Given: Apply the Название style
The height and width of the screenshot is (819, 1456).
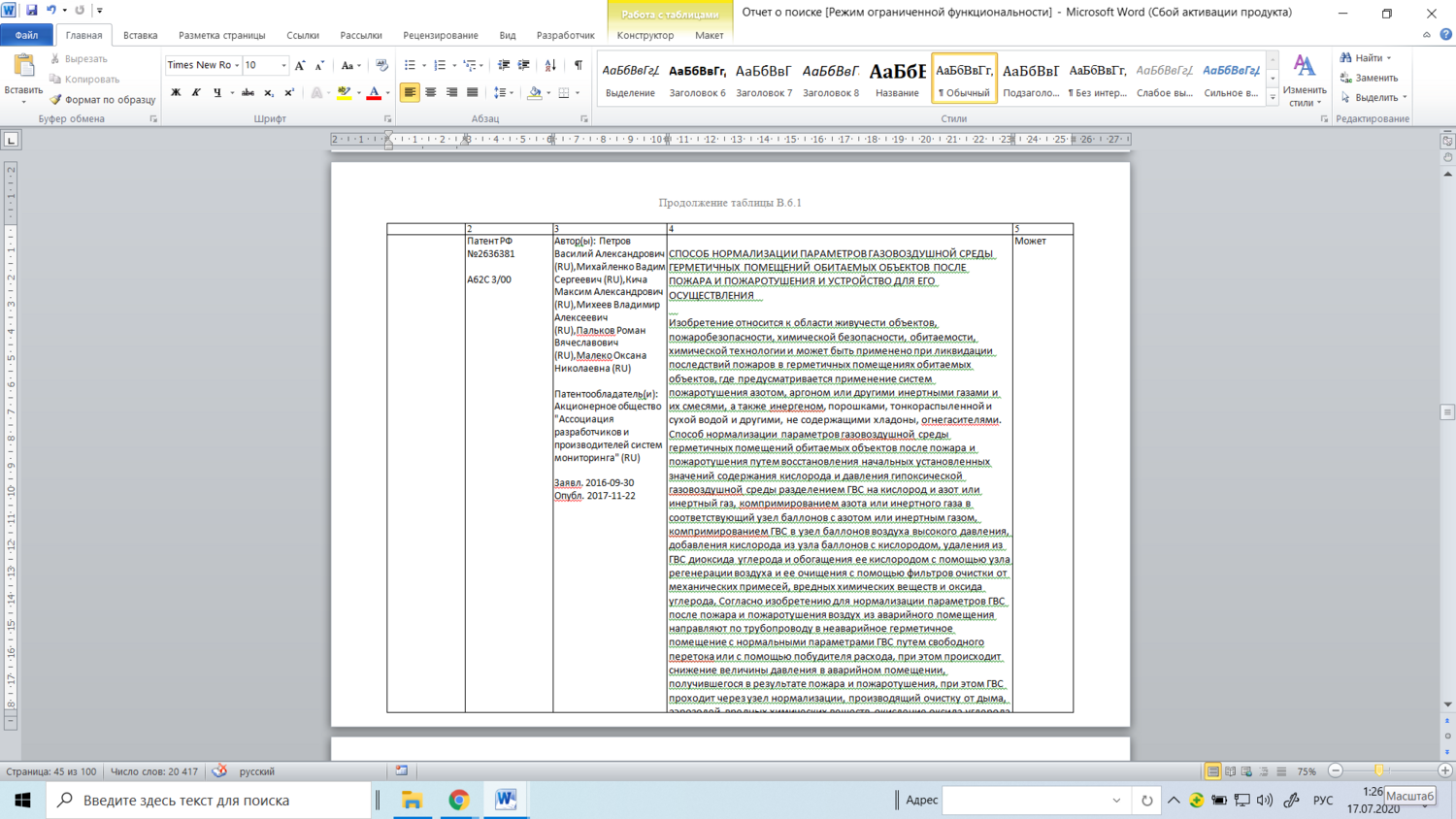Looking at the screenshot, I should coord(897,78).
